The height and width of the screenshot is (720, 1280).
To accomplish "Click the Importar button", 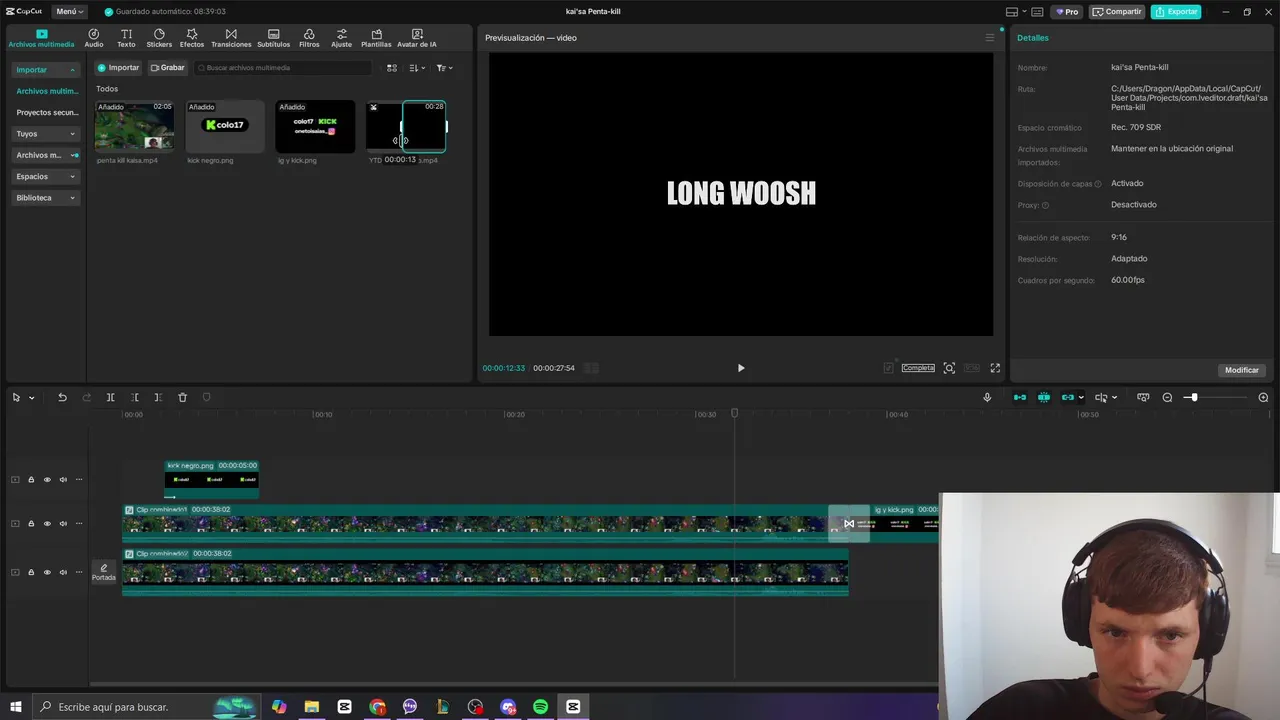I will (118, 68).
